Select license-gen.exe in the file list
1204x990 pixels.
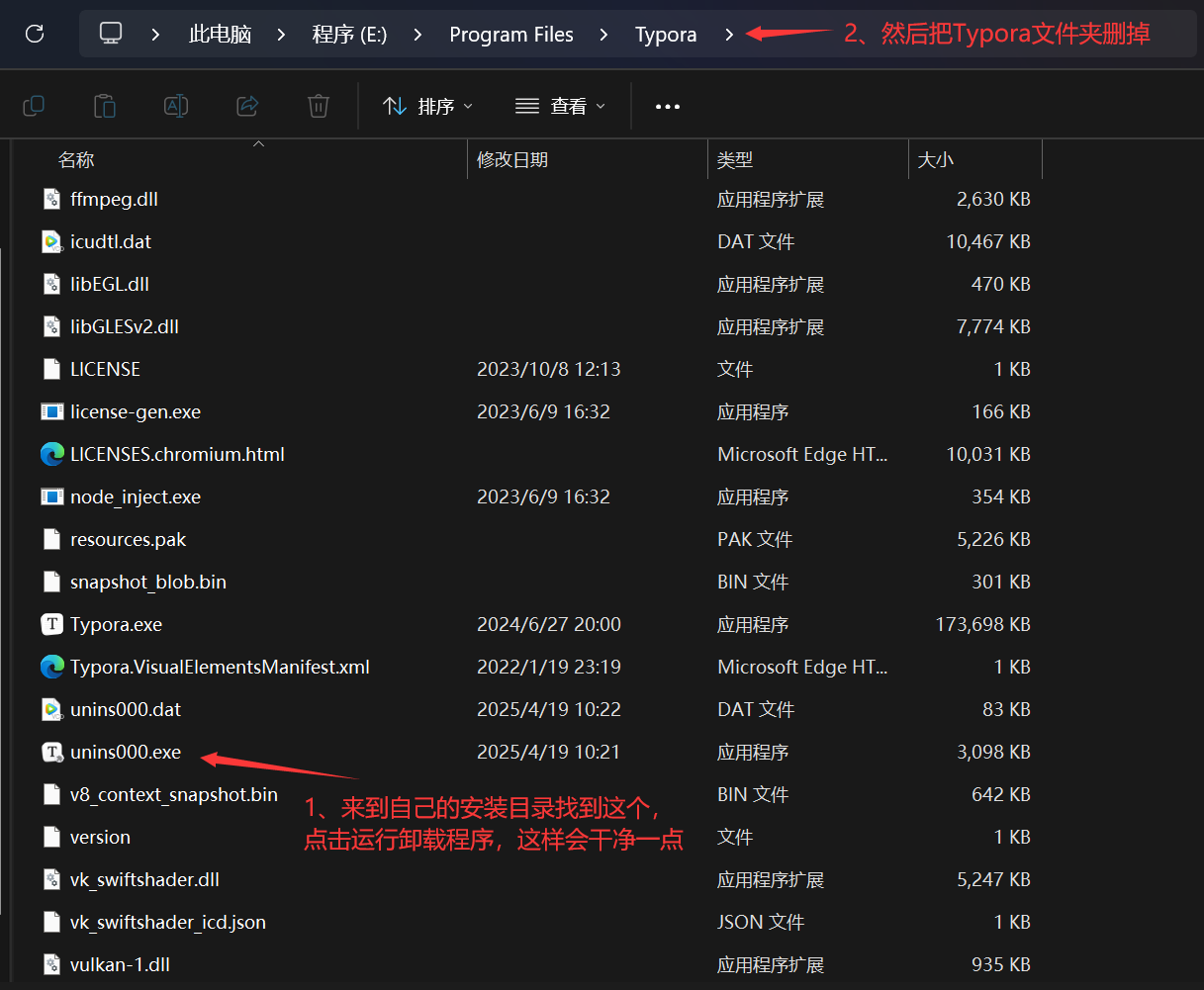click(x=134, y=411)
